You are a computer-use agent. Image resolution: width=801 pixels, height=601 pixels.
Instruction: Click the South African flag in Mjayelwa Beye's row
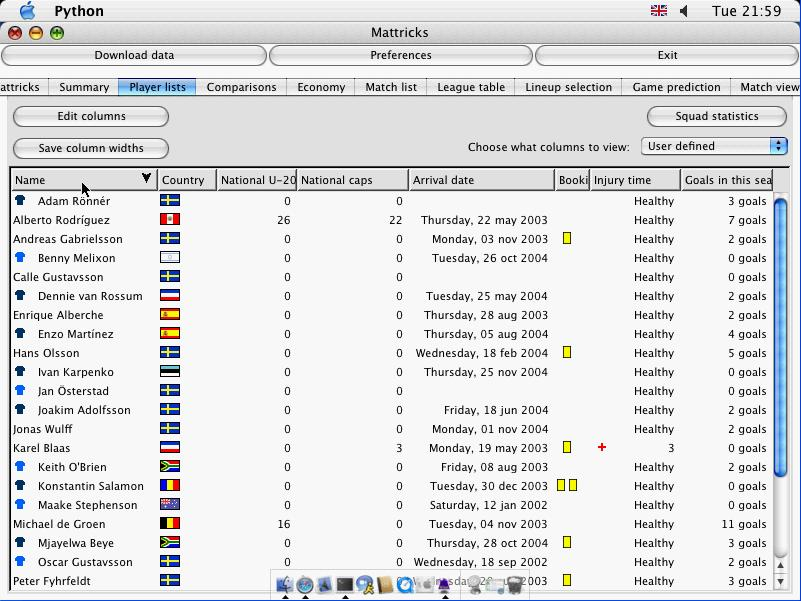tap(170, 542)
